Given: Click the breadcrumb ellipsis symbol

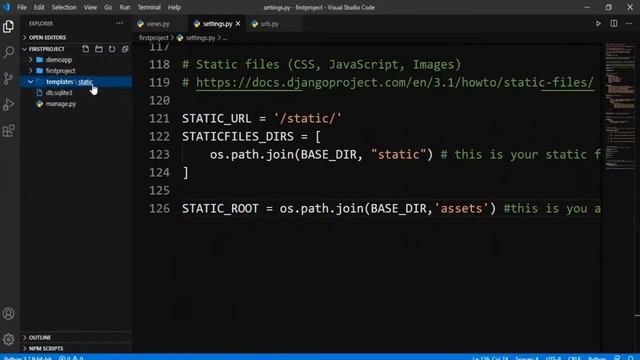Looking at the screenshot, I should [225, 38].
